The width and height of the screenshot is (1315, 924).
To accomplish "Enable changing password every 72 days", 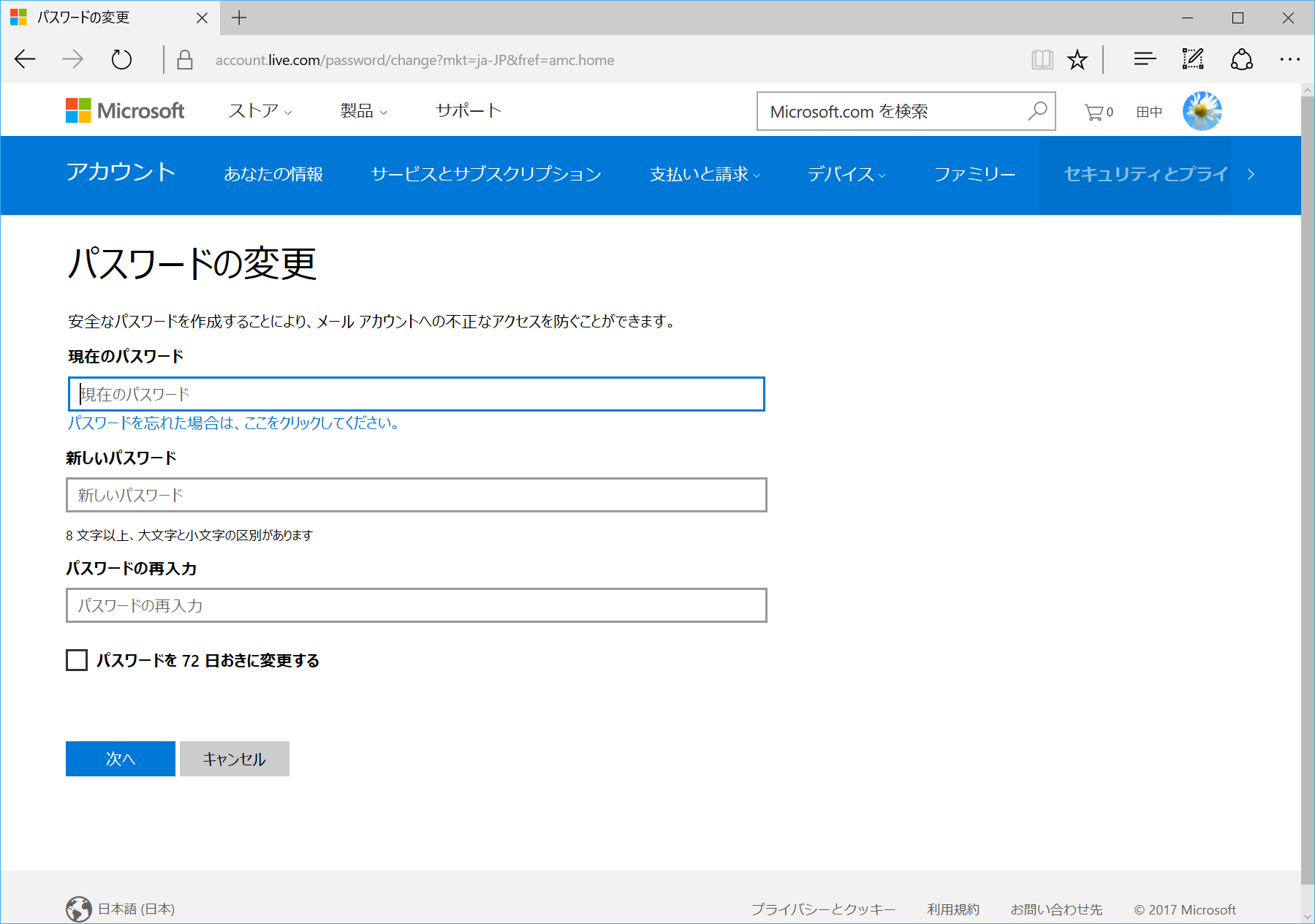I will pyautogui.click(x=76, y=660).
